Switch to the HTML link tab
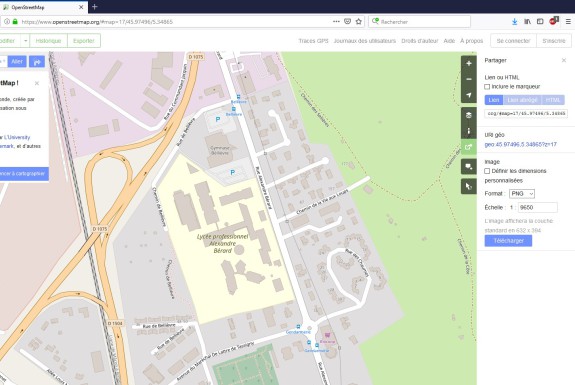The image size is (575, 385). point(553,100)
